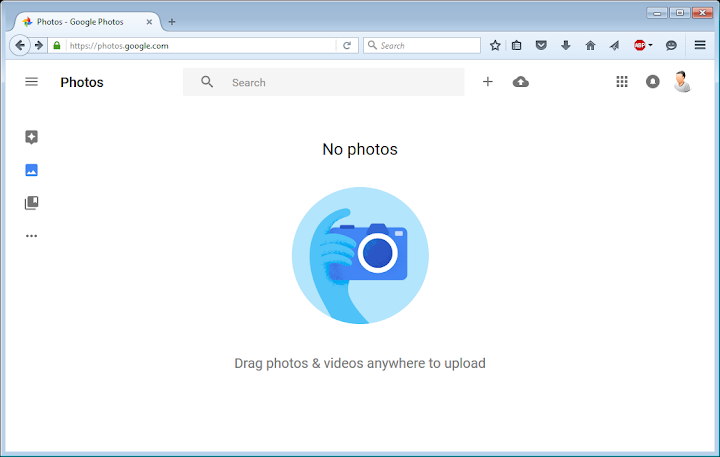Screen dimensions: 720x457
Task: Open the Firefox hamburger menu
Action: (700, 45)
